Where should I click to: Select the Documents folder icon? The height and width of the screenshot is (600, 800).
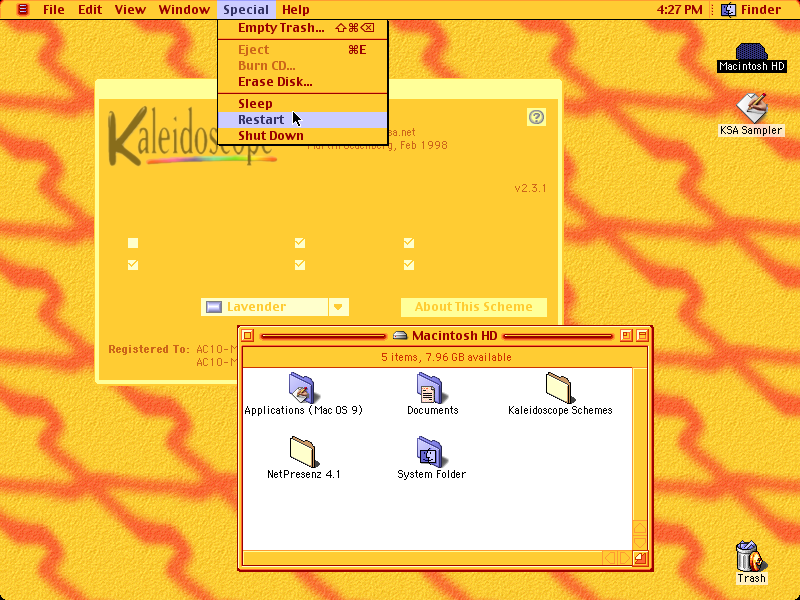click(x=430, y=388)
